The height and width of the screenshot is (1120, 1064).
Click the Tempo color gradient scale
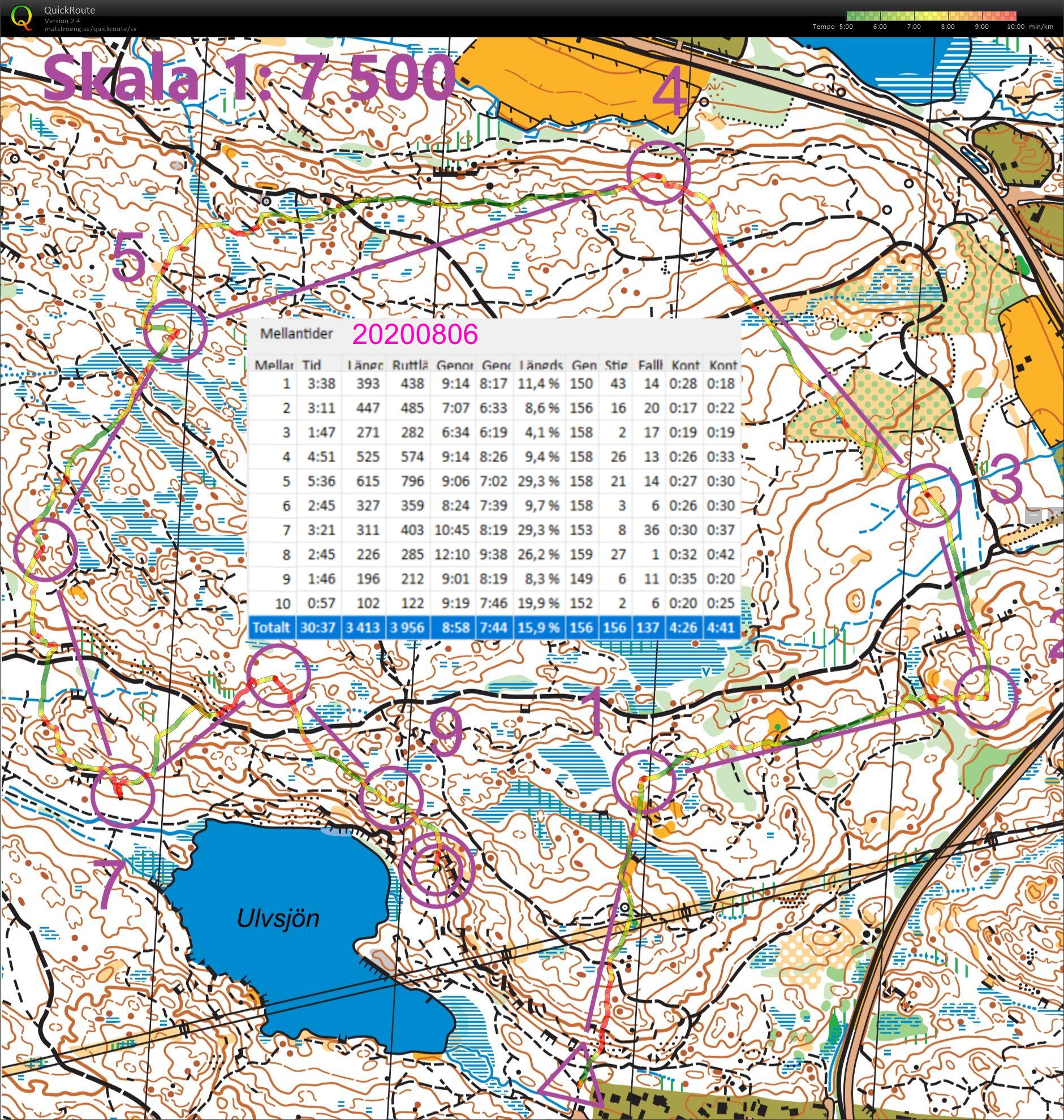tap(930, 16)
